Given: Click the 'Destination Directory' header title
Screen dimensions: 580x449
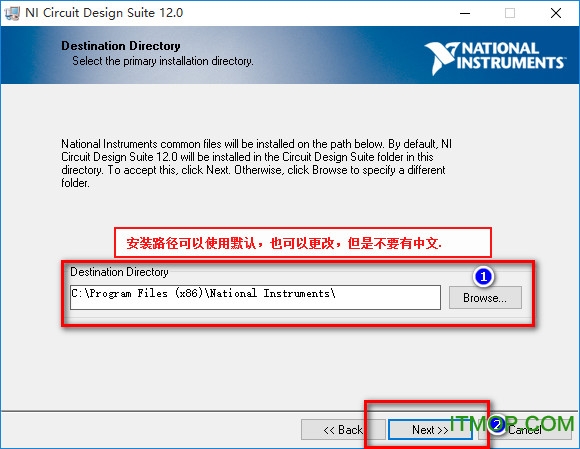Looking at the screenshot, I should pyautogui.click(x=121, y=46).
